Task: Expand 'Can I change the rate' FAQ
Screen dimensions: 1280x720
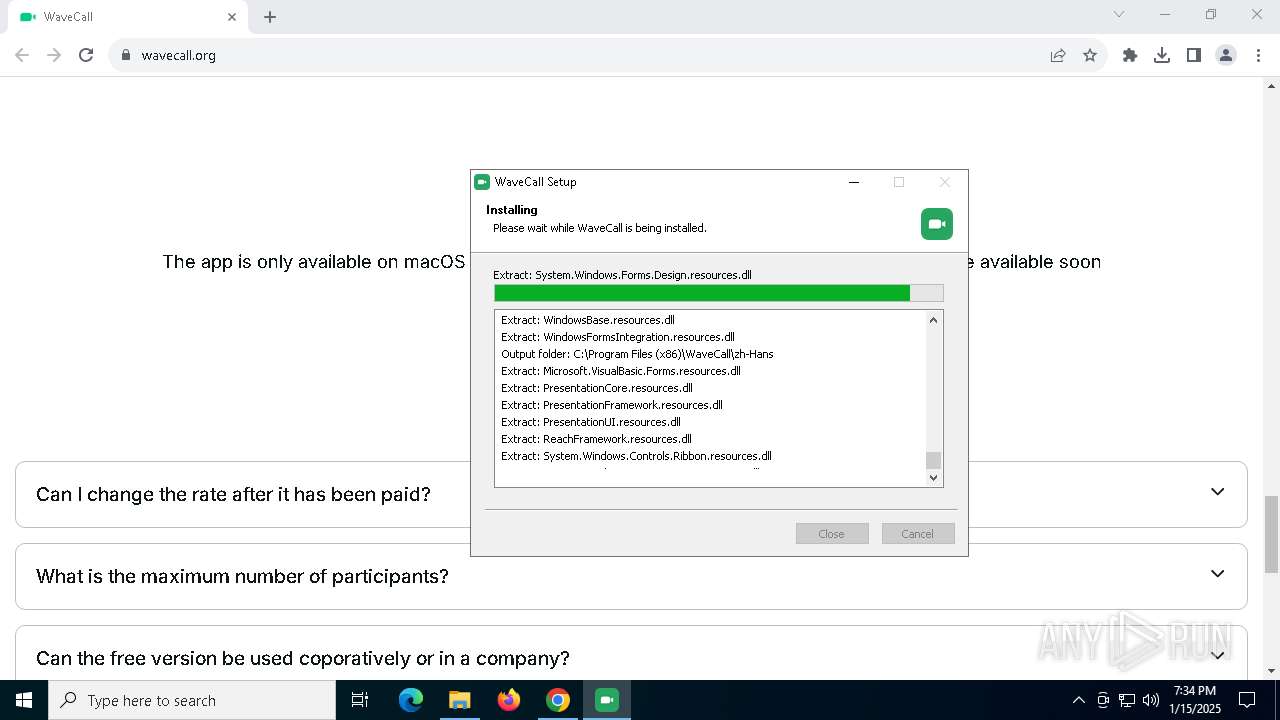Action: [x=631, y=494]
